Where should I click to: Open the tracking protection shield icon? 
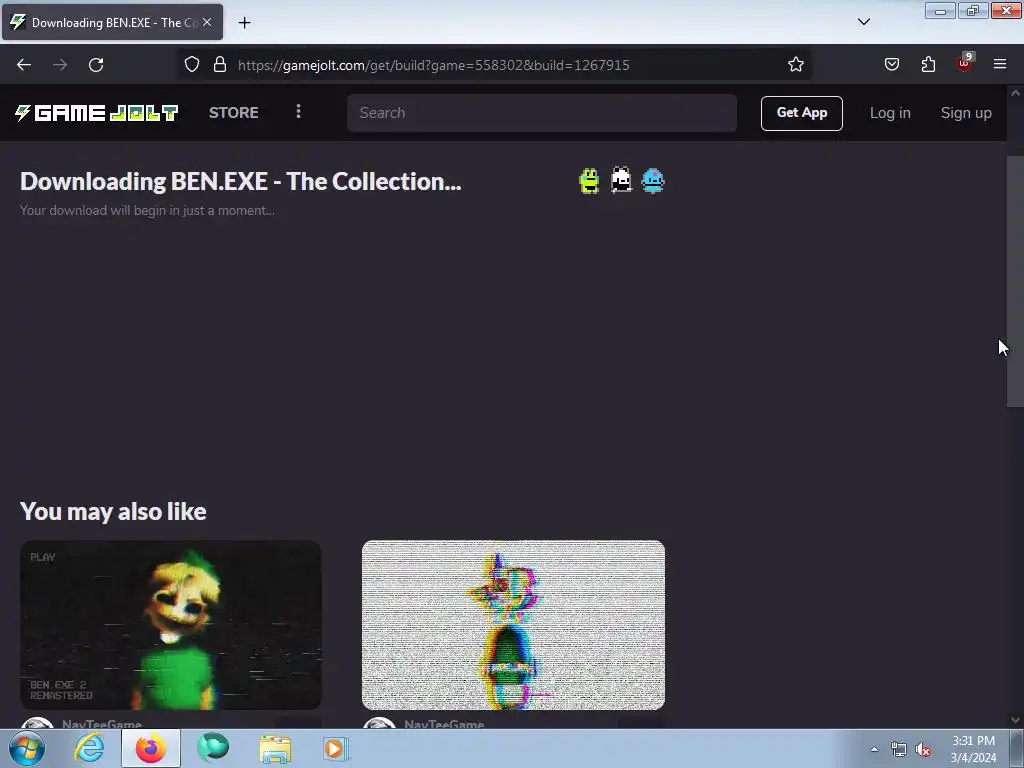(191, 64)
